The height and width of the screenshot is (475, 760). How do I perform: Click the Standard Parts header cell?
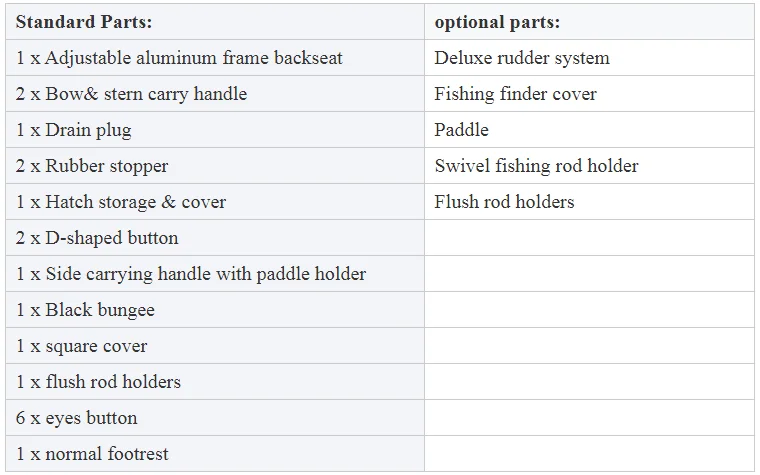(215, 22)
